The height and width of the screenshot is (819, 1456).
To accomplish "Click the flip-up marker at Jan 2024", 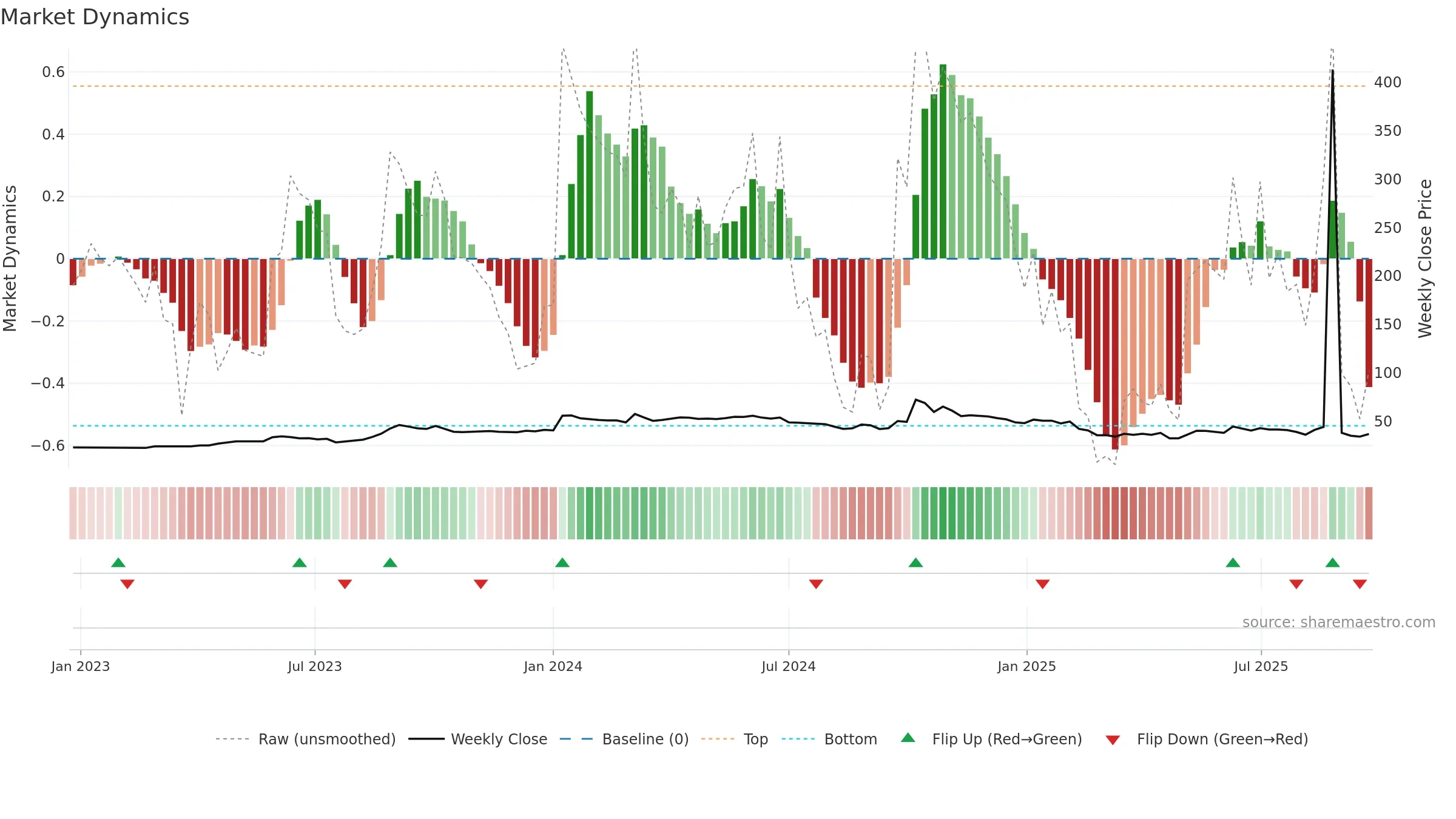I will 562,562.
